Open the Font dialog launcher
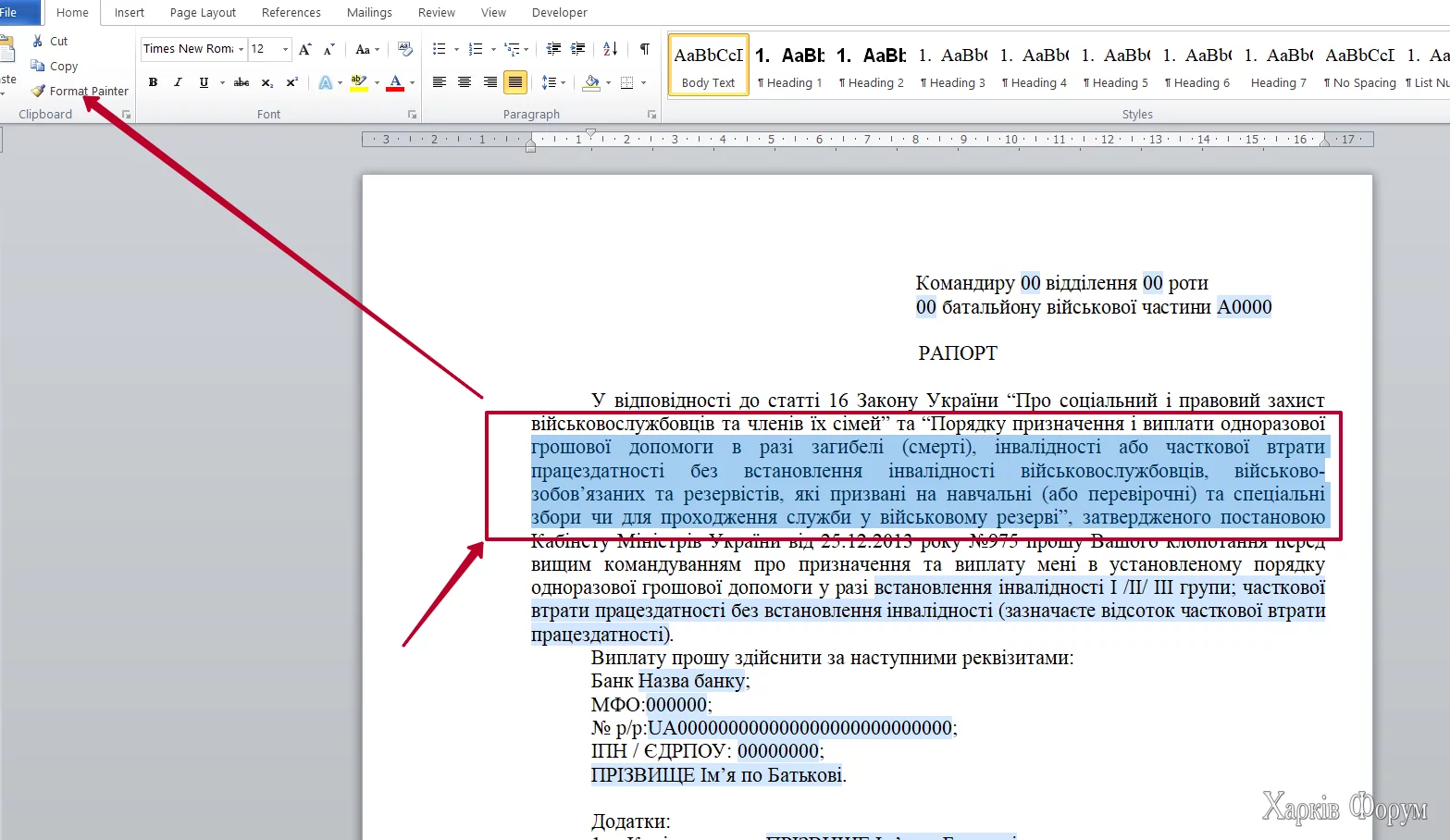 (x=413, y=115)
